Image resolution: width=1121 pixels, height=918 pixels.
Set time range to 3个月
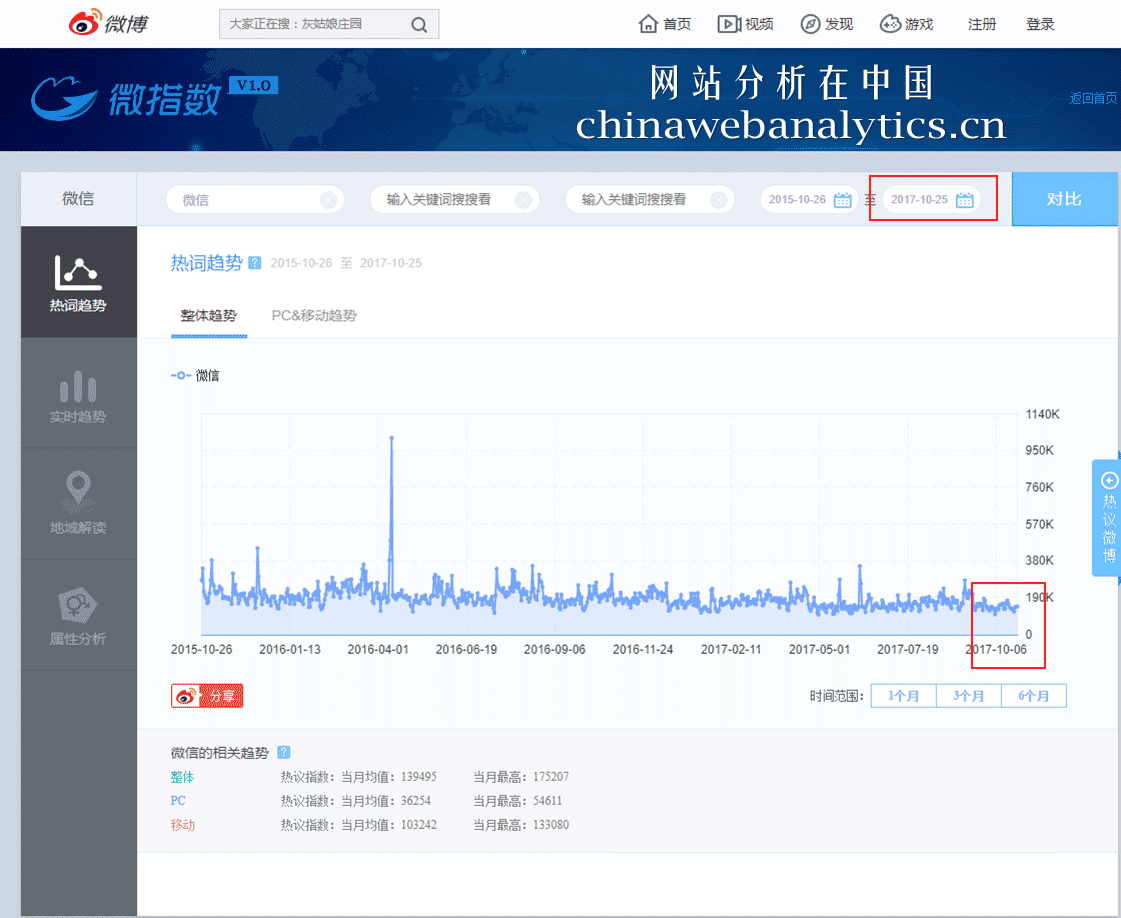(968, 696)
